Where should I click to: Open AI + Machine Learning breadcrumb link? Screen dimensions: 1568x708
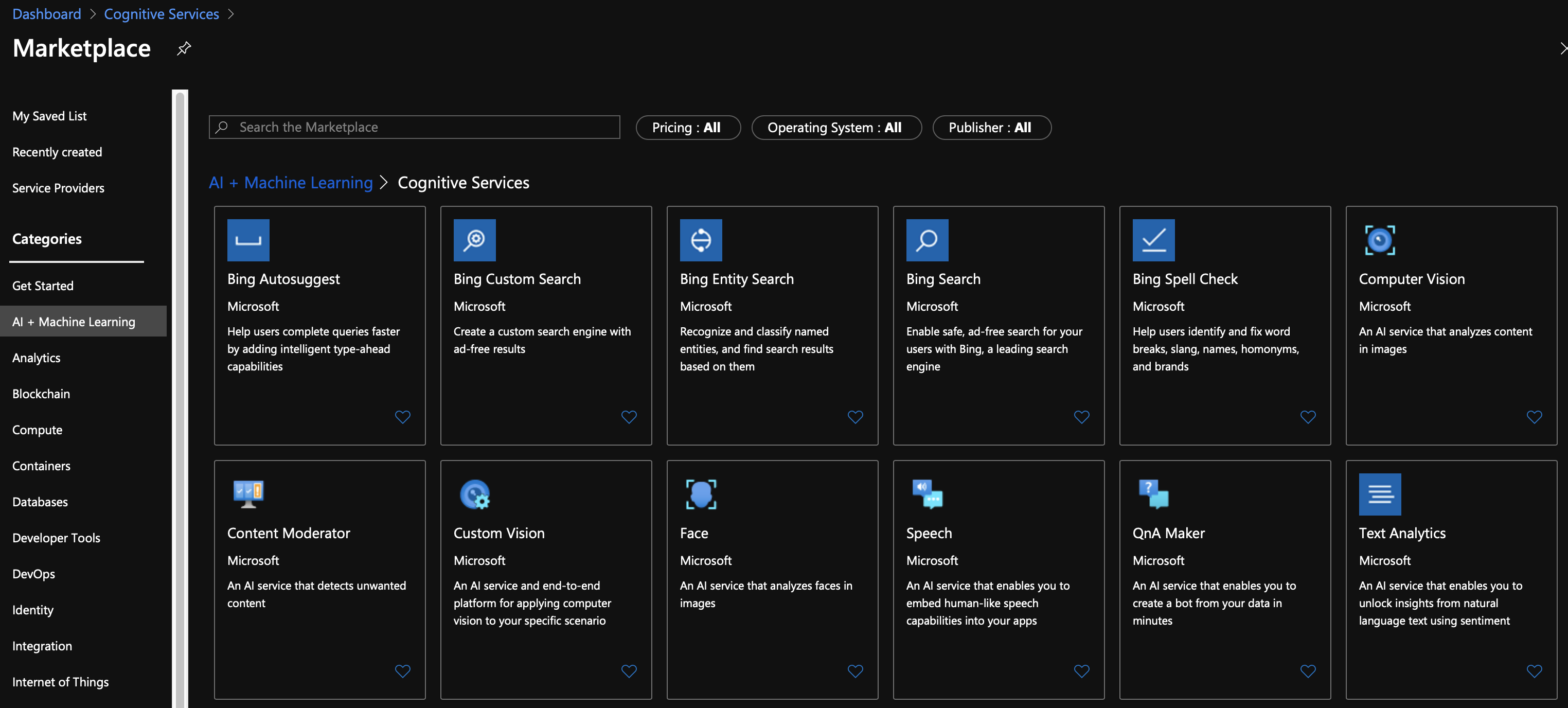point(290,183)
